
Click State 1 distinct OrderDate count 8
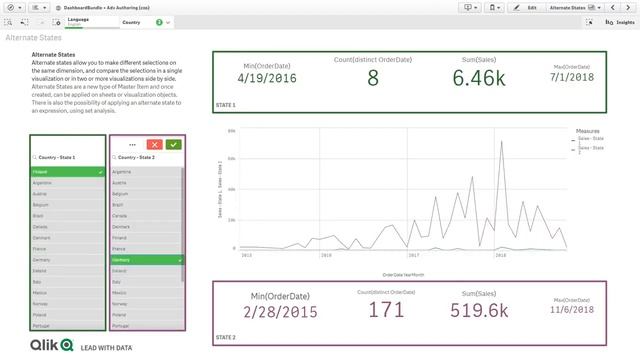pos(373,78)
